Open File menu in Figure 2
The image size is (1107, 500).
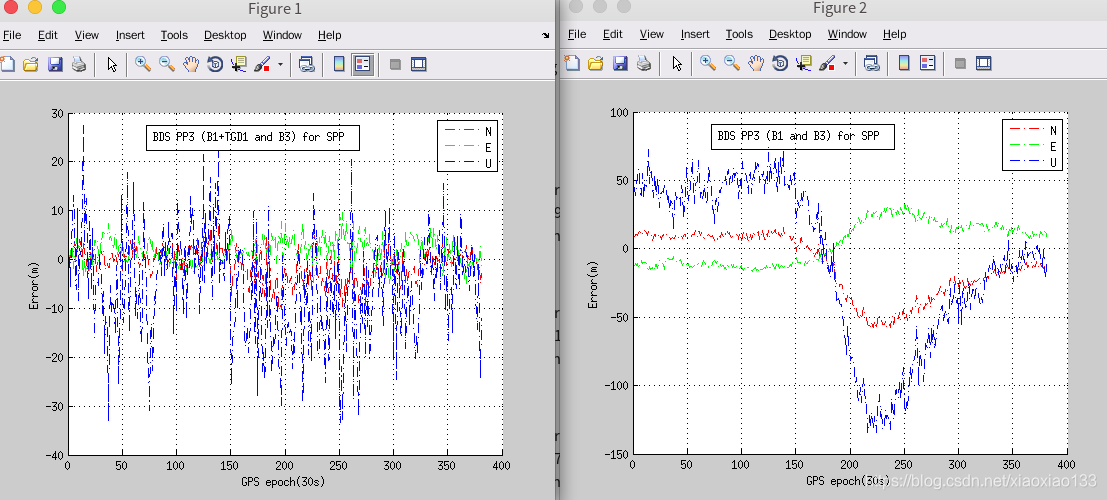(577, 34)
